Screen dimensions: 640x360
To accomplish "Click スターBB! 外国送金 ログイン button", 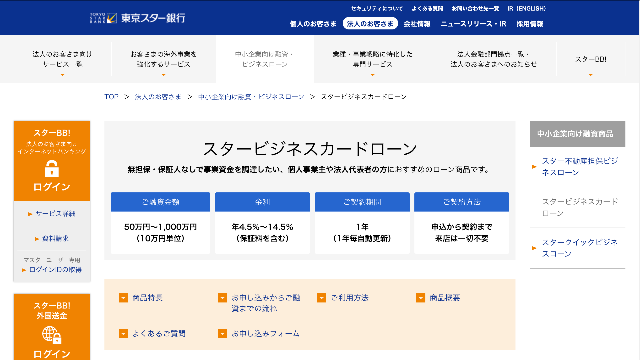I will click(52, 327).
